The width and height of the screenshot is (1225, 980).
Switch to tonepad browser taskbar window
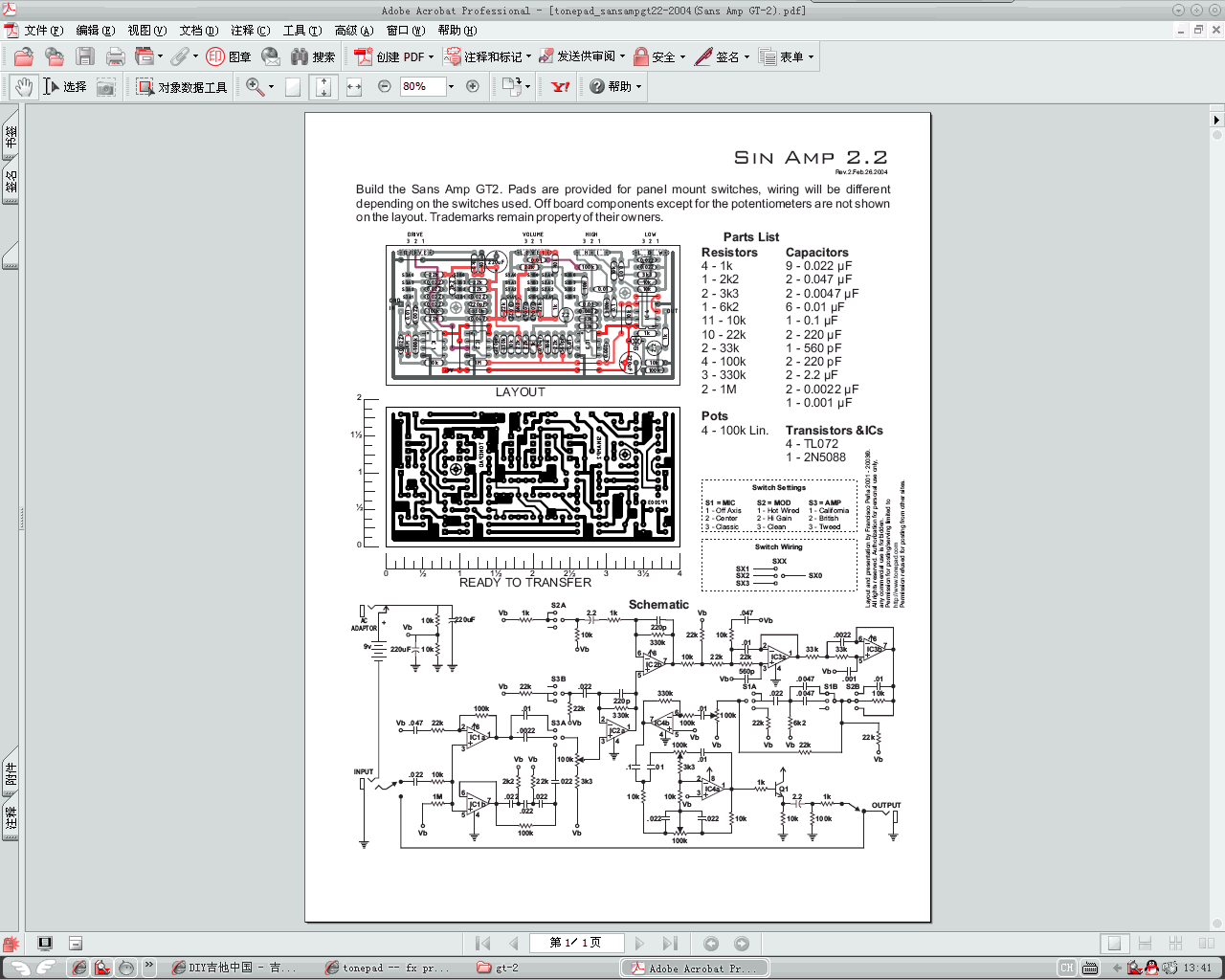[390, 969]
